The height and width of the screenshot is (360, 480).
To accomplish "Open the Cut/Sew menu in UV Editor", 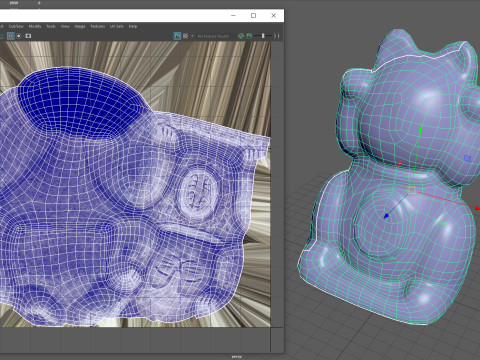I will coord(16,26).
